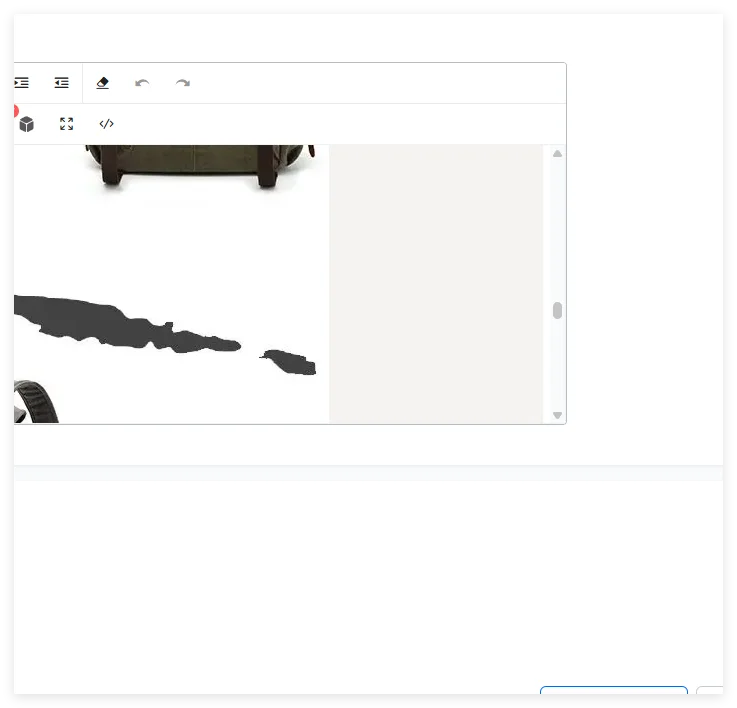The width and height of the screenshot is (737, 708).
Task: Open the source code view
Action: click(x=107, y=124)
